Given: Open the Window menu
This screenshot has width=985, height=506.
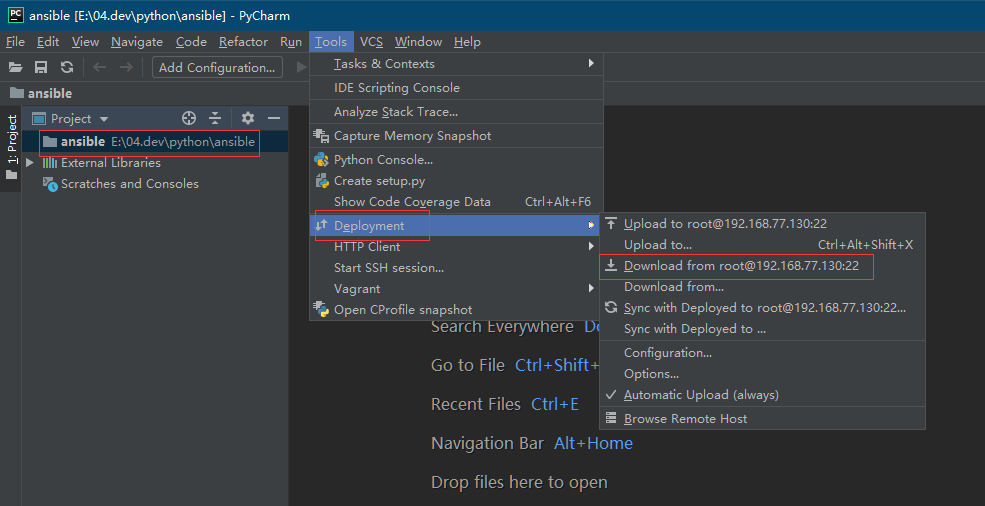Looking at the screenshot, I should (418, 42).
